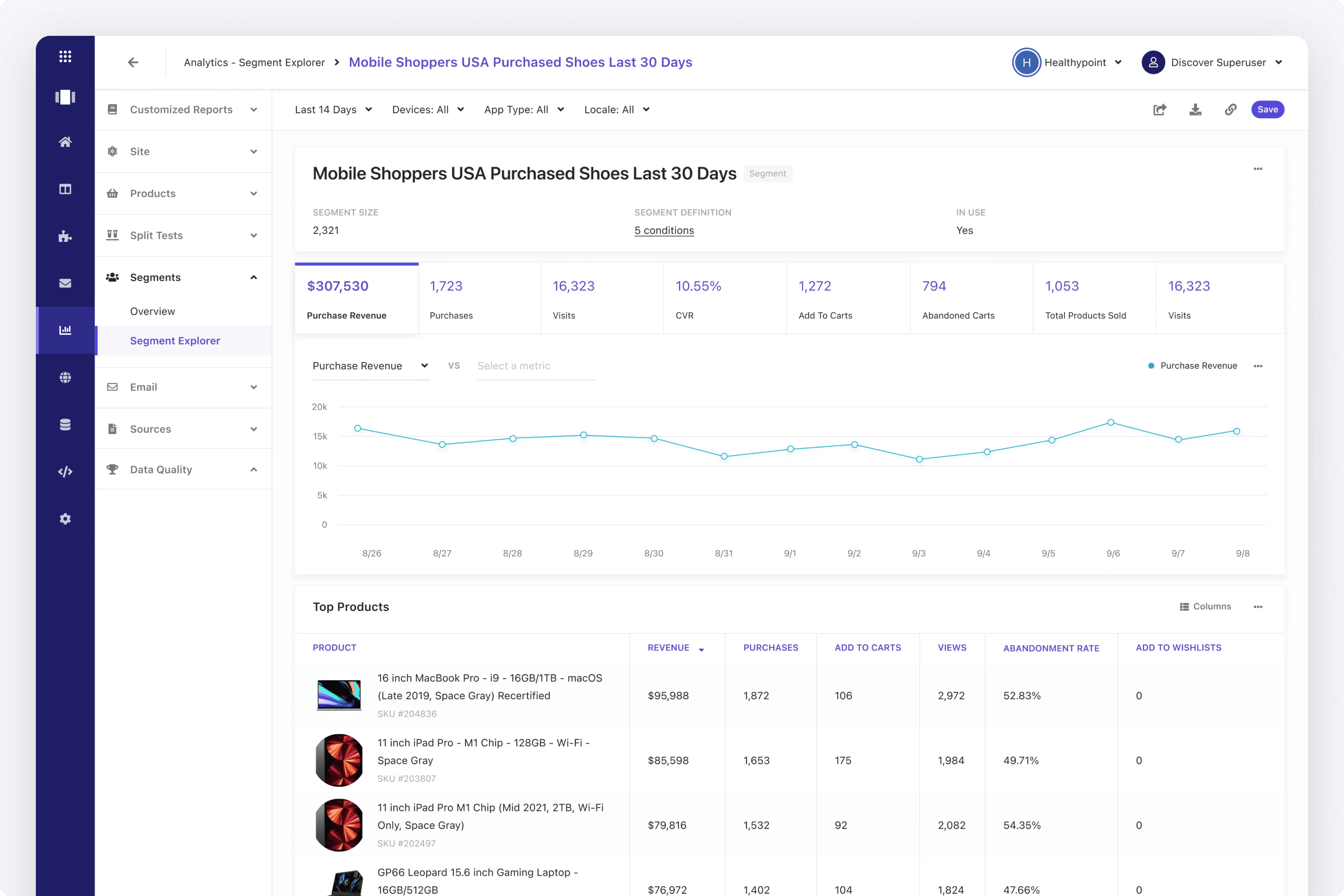1344x896 pixels.
Task: Open the globe icon in the sidebar
Action: point(65,378)
